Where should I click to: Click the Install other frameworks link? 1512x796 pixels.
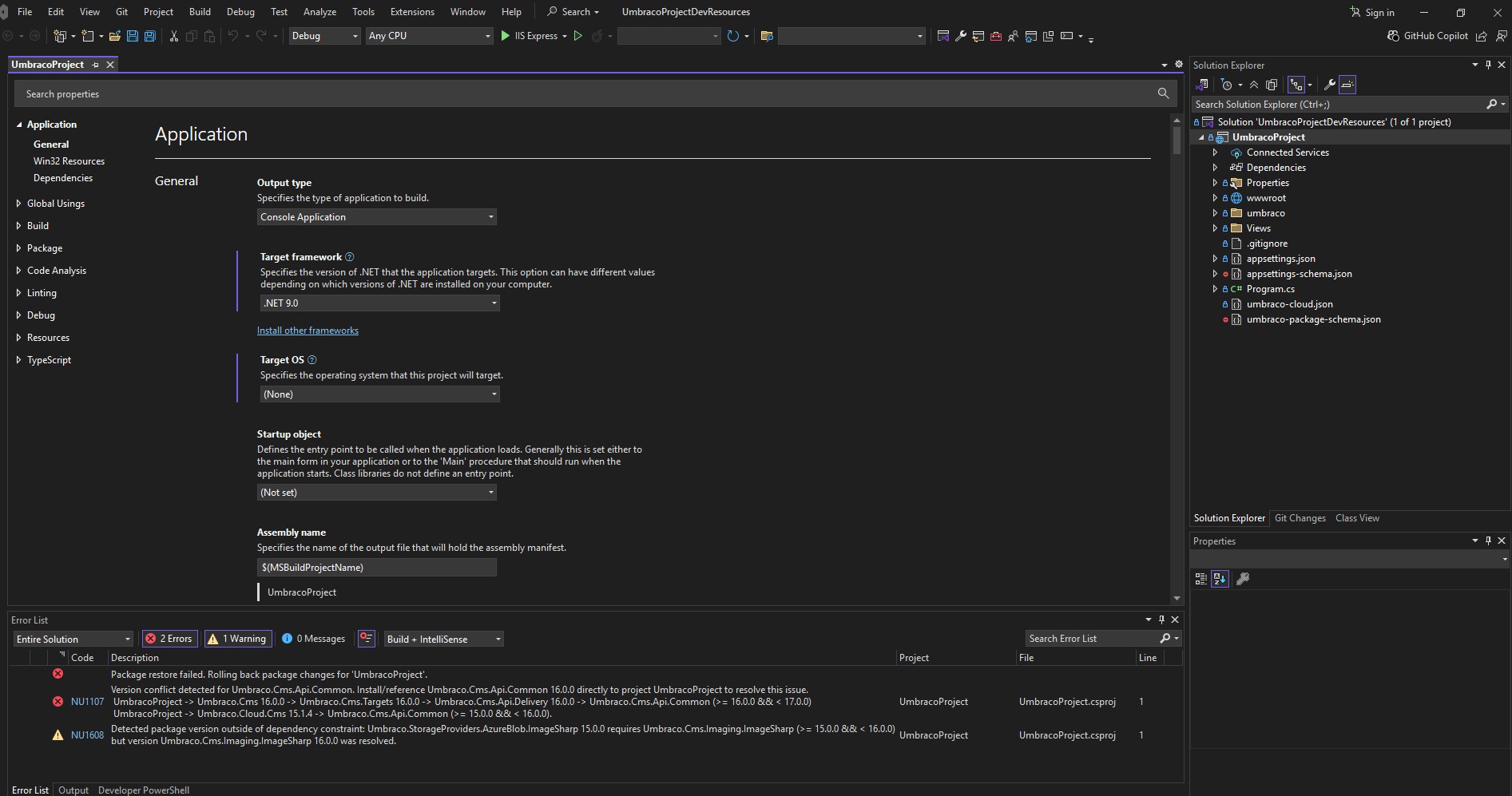(308, 331)
